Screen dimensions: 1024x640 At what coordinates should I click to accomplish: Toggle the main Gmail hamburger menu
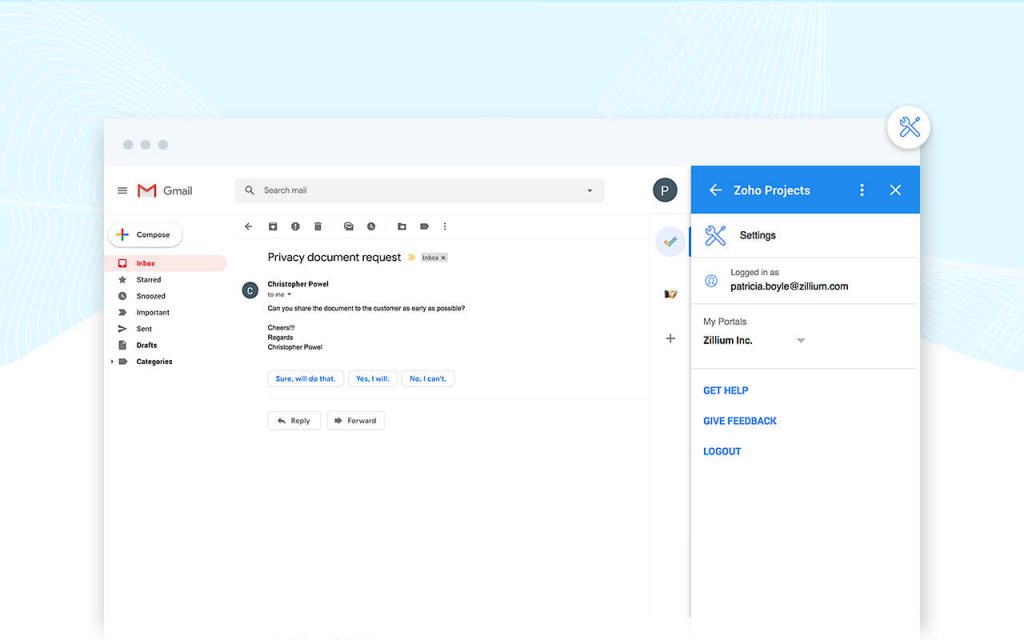pyautogui.click(x=122, y=190)
